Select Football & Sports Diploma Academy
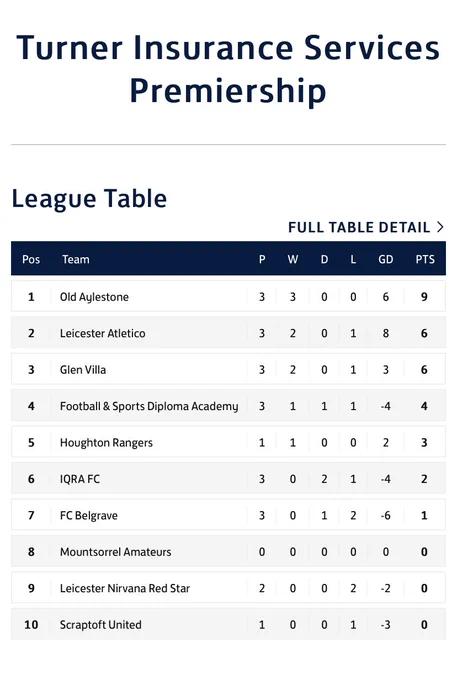The width and height of the screenshot is (457, 680). [x=149, y=406]
